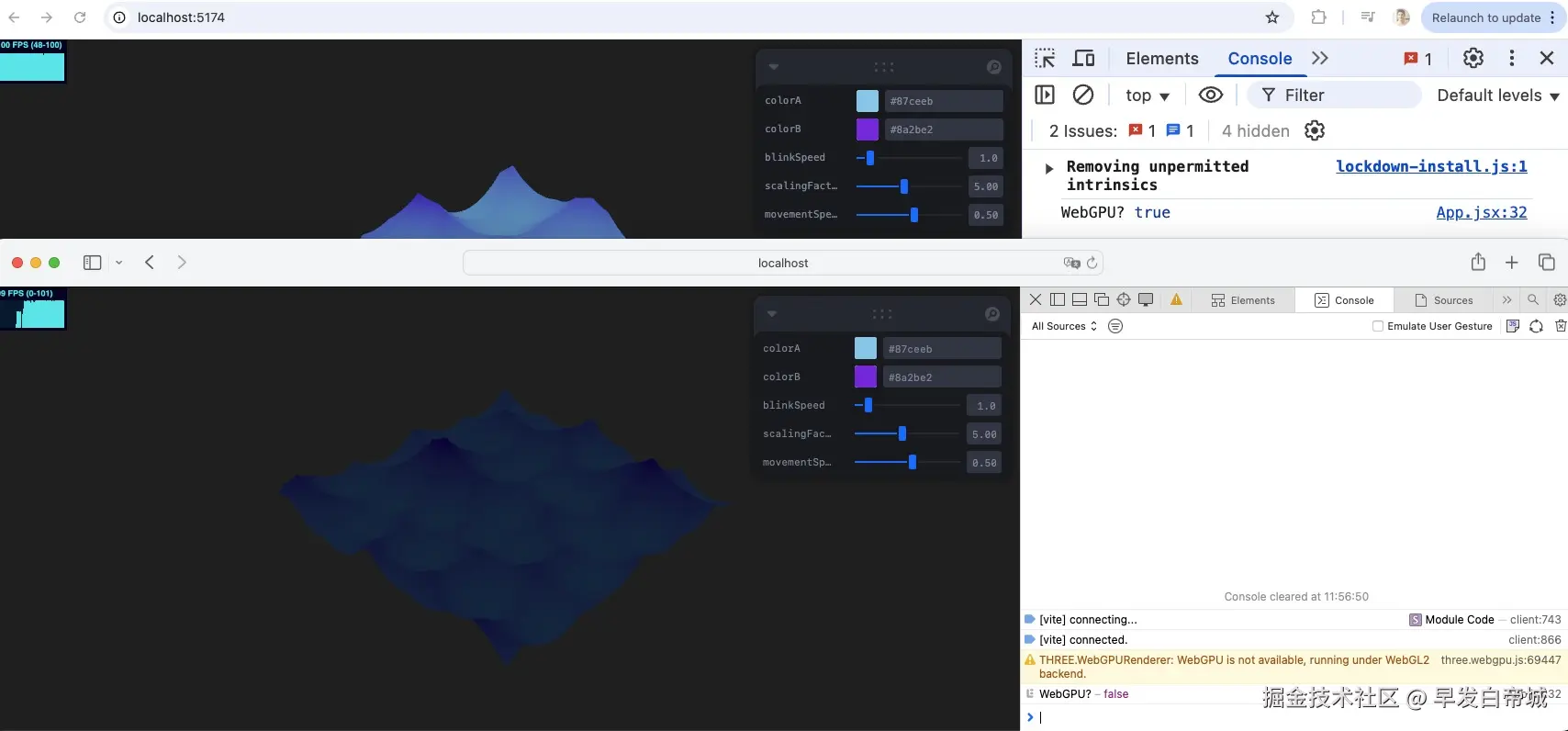
Task: Clear the Chrome DevTools console
Action: pyautogui.click(x=1083, y=95)
